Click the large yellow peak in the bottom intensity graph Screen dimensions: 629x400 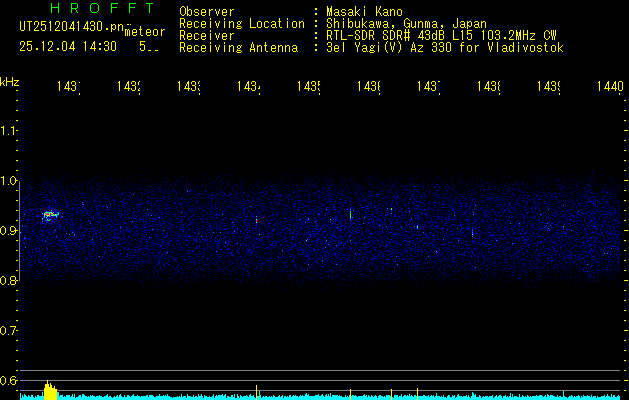click(50, 390)
